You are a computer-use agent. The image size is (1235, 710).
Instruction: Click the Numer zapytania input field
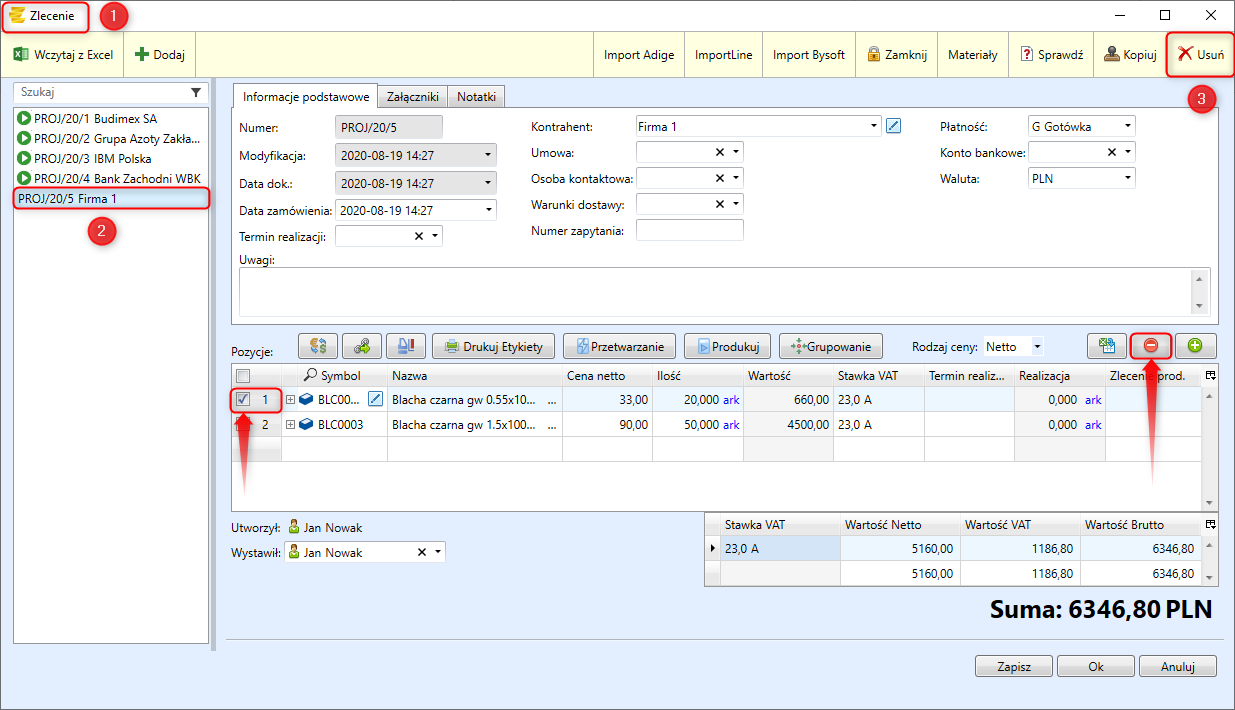(689, 230)
